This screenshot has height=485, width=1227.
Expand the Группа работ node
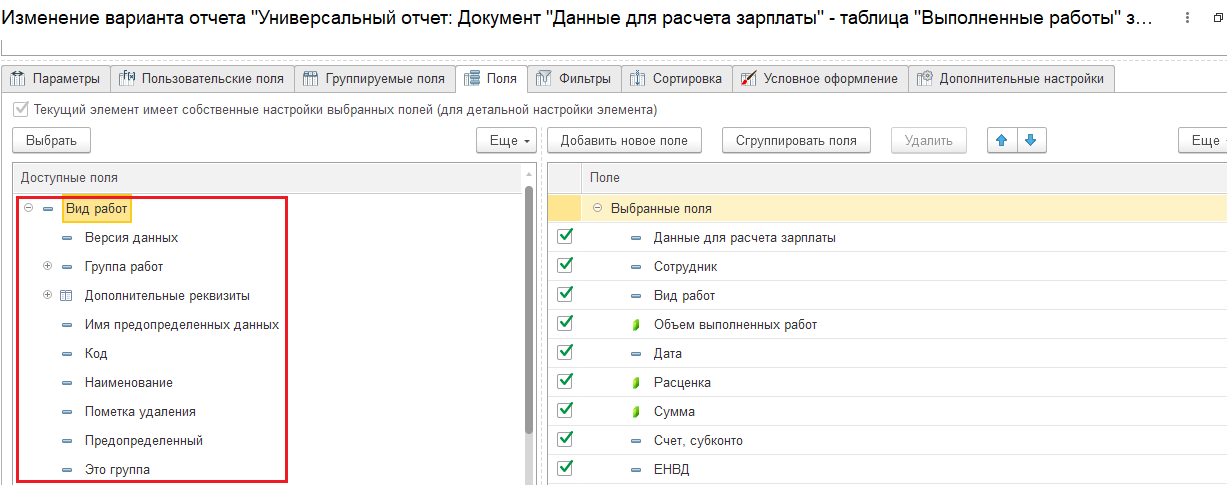pyautogui.click(x=47, y=267)
